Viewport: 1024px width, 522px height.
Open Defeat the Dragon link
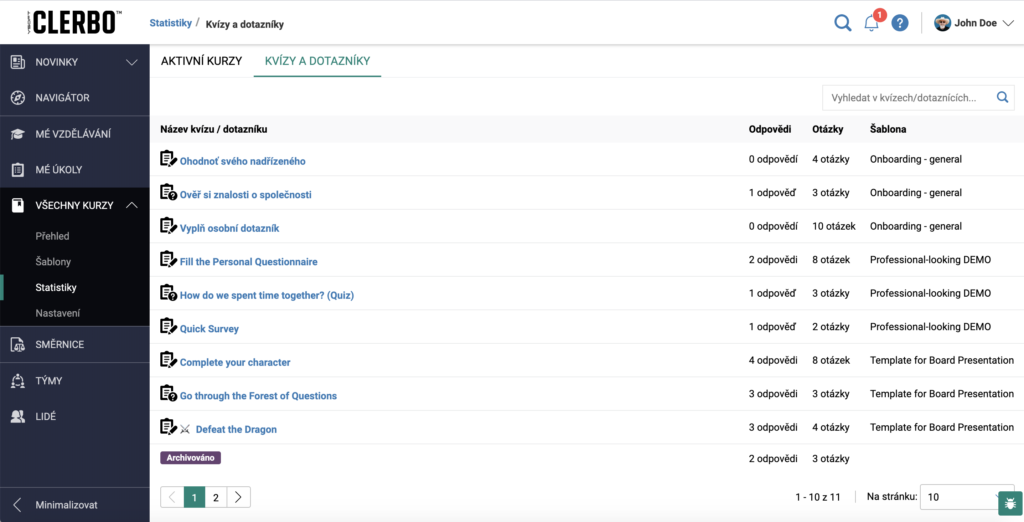pyautogui.click(x=236, y=430)
